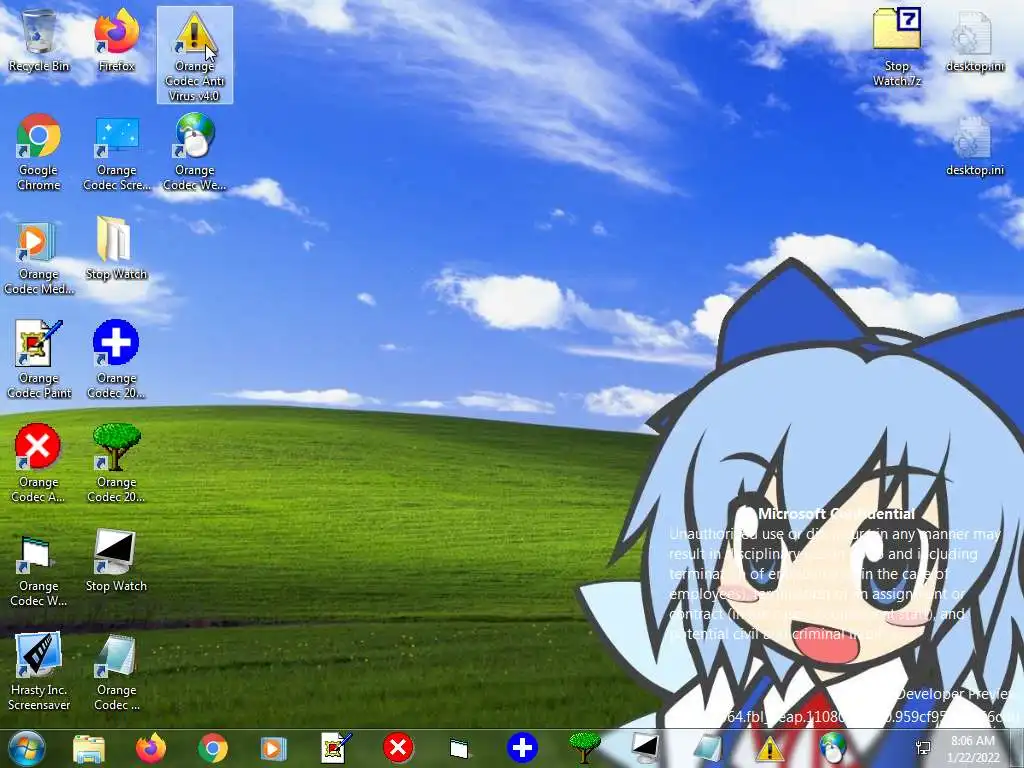
Task: Click the globe with mouse taskbar icon
Action: click(x=831, y=748)
